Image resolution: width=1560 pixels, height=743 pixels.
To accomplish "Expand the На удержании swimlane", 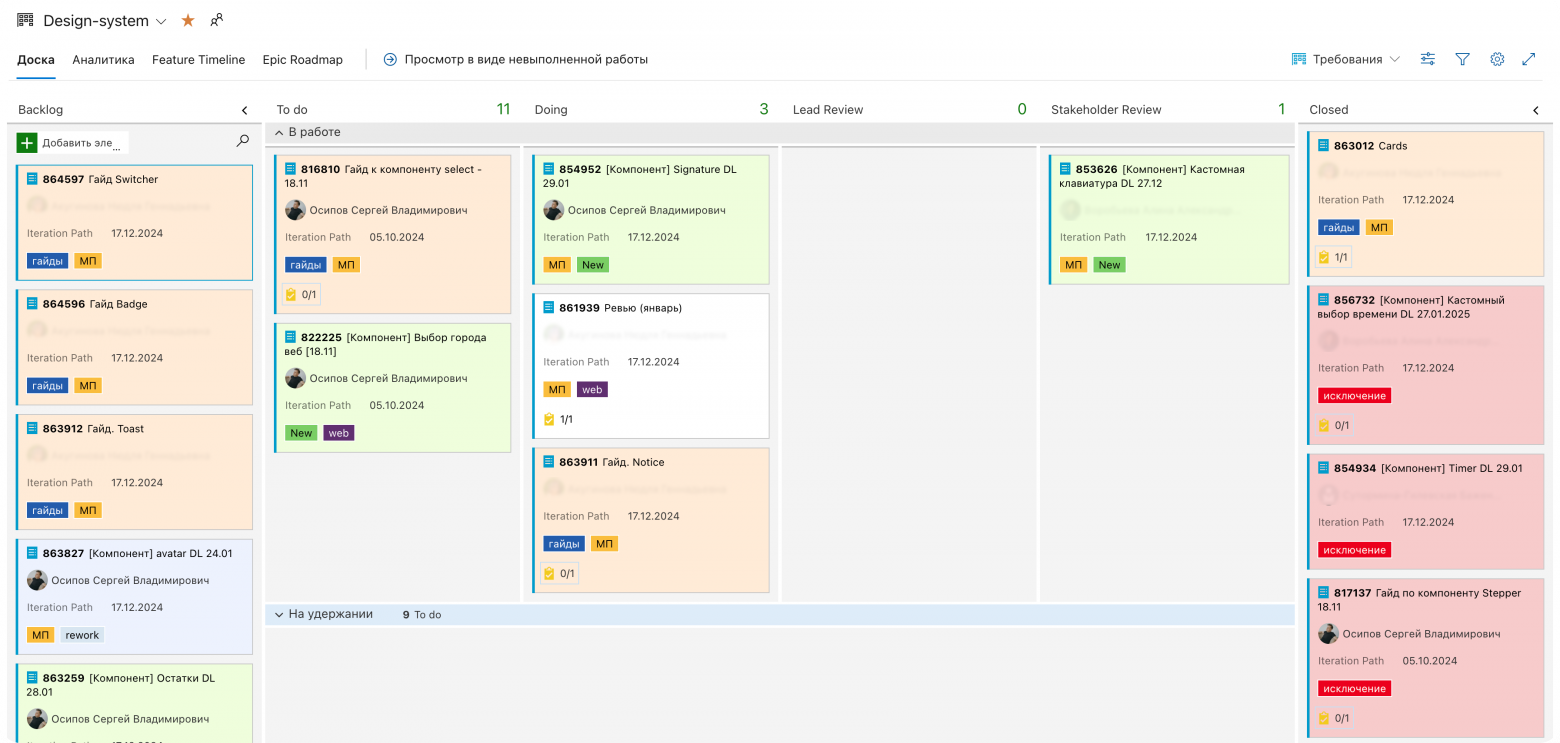I will click(x=279, y=614).
